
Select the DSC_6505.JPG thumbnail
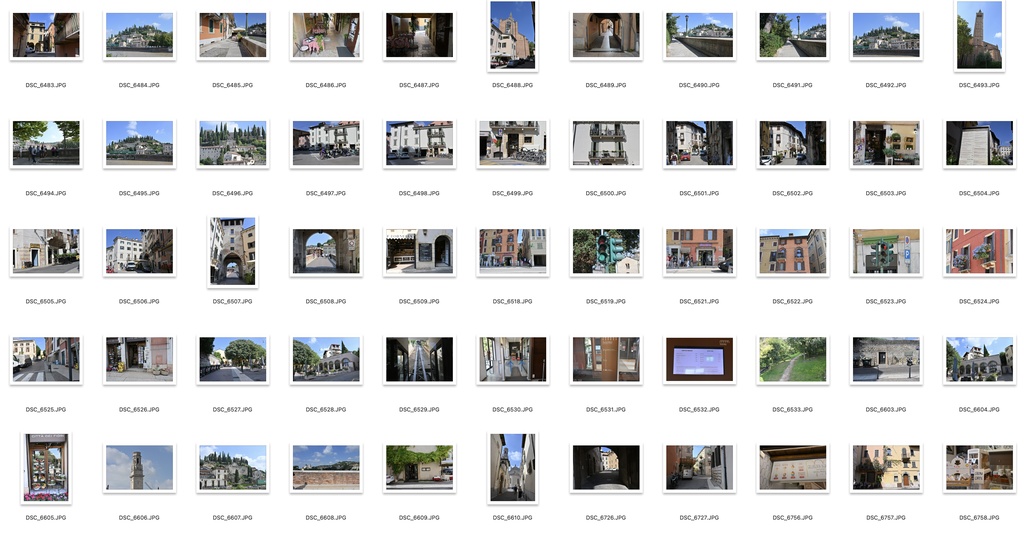tap(46, 251)
